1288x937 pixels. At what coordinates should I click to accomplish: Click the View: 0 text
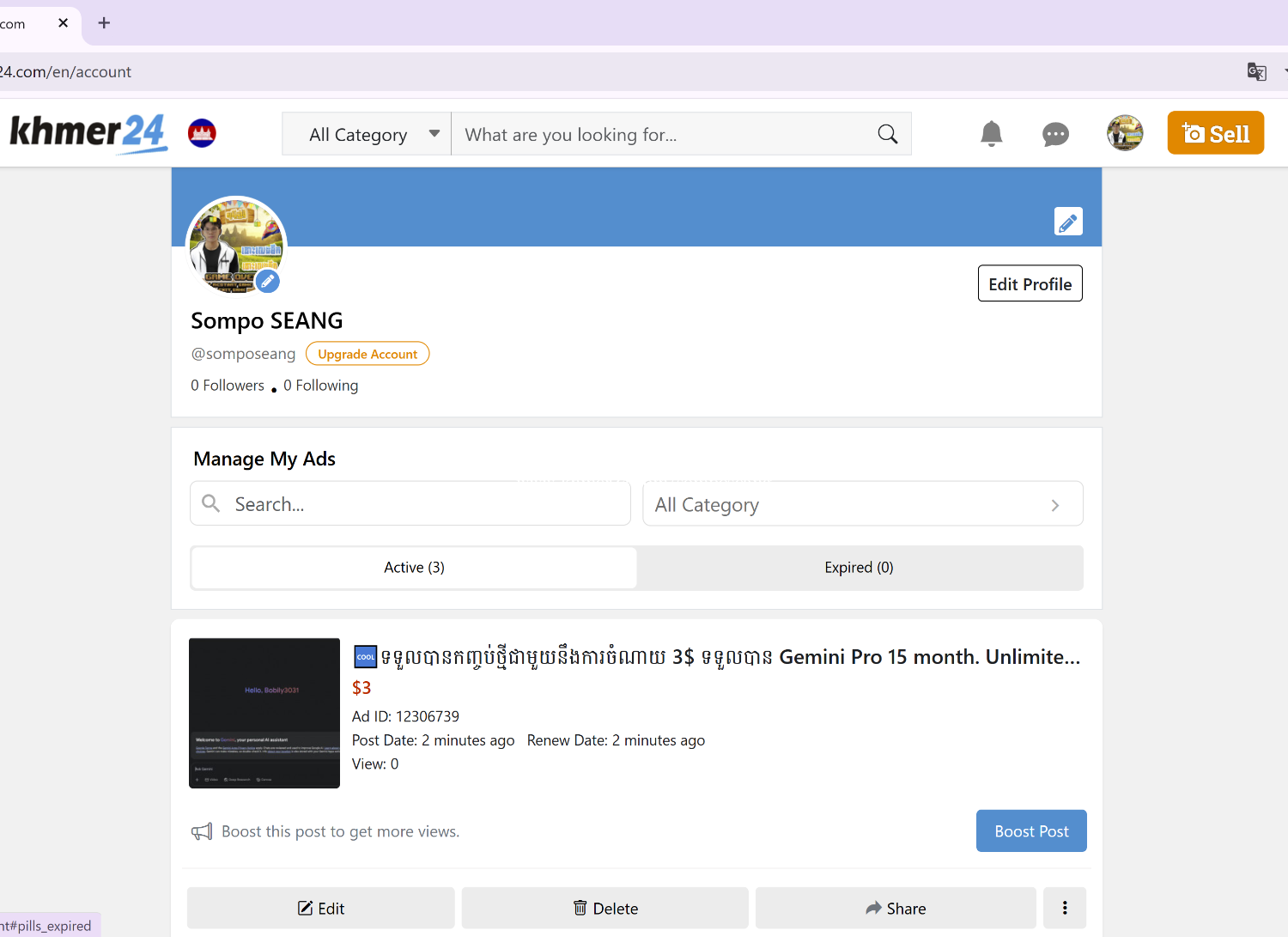click(x=375, y=764)
